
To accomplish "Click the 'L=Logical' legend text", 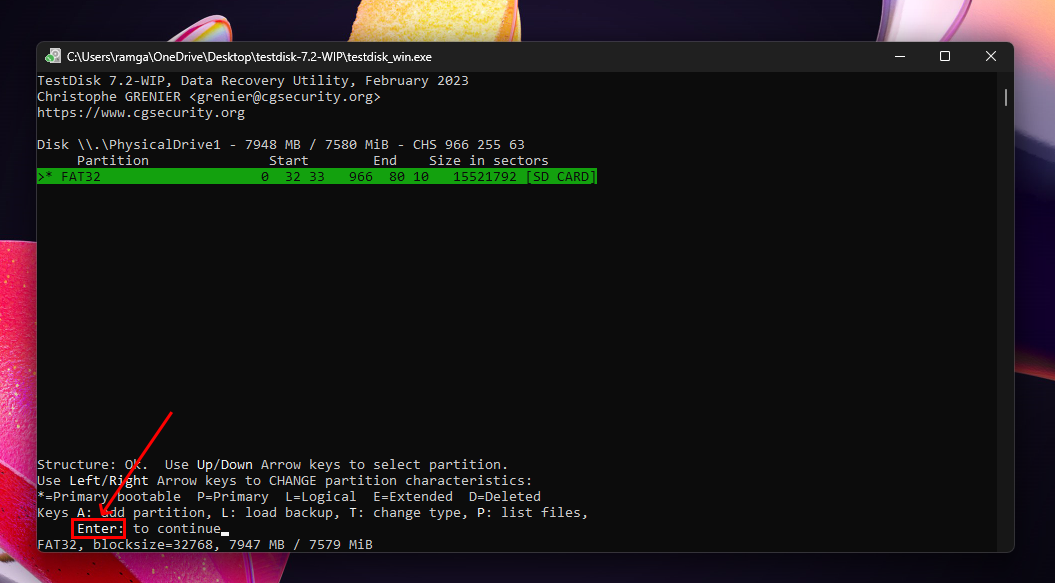I will pyautogui.click(x=320, y=496).
